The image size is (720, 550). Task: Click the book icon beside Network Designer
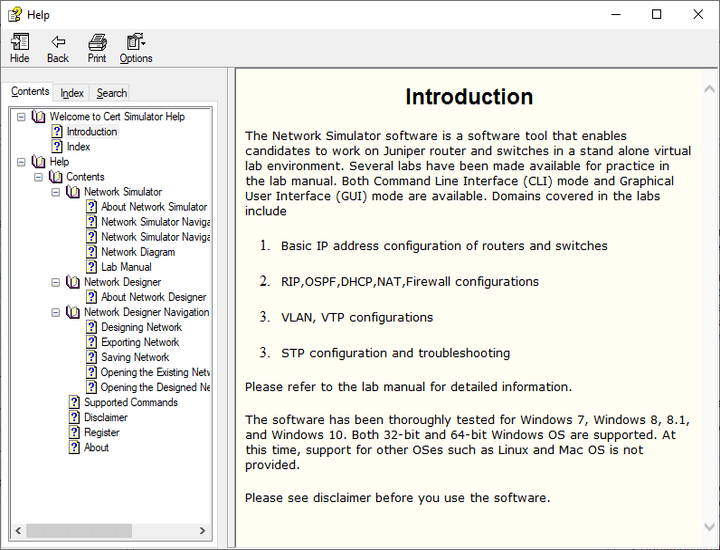(73, 282)
